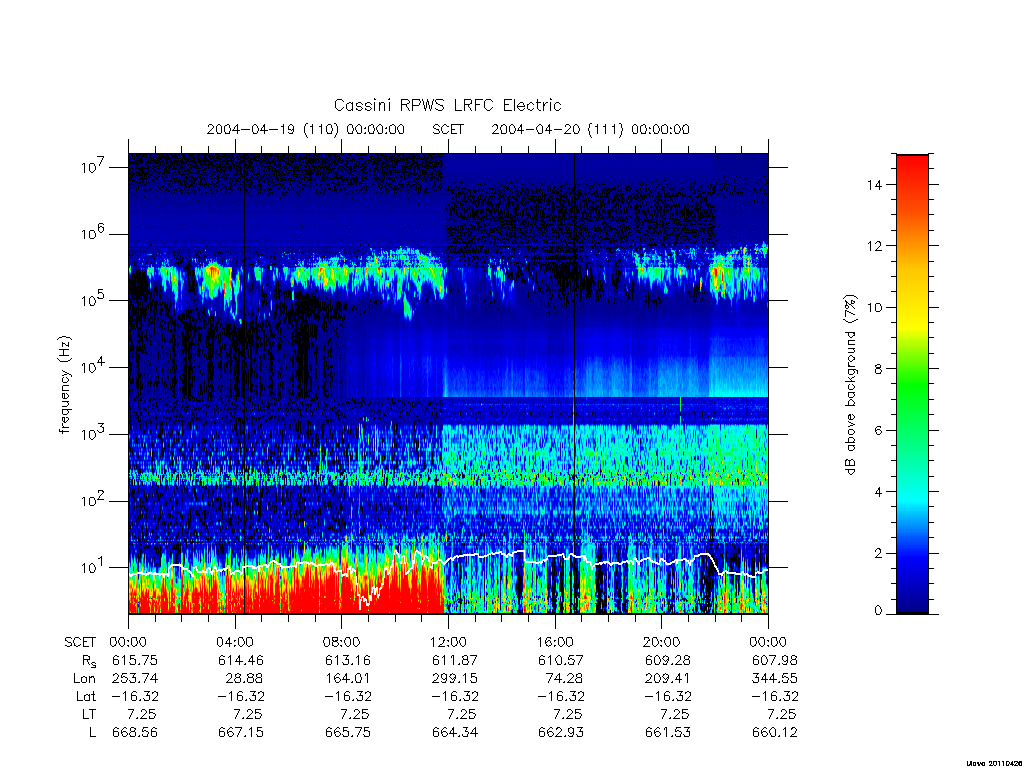Click the frequency (Hz) axis label

pyautogui.click(x=64, y=385)
